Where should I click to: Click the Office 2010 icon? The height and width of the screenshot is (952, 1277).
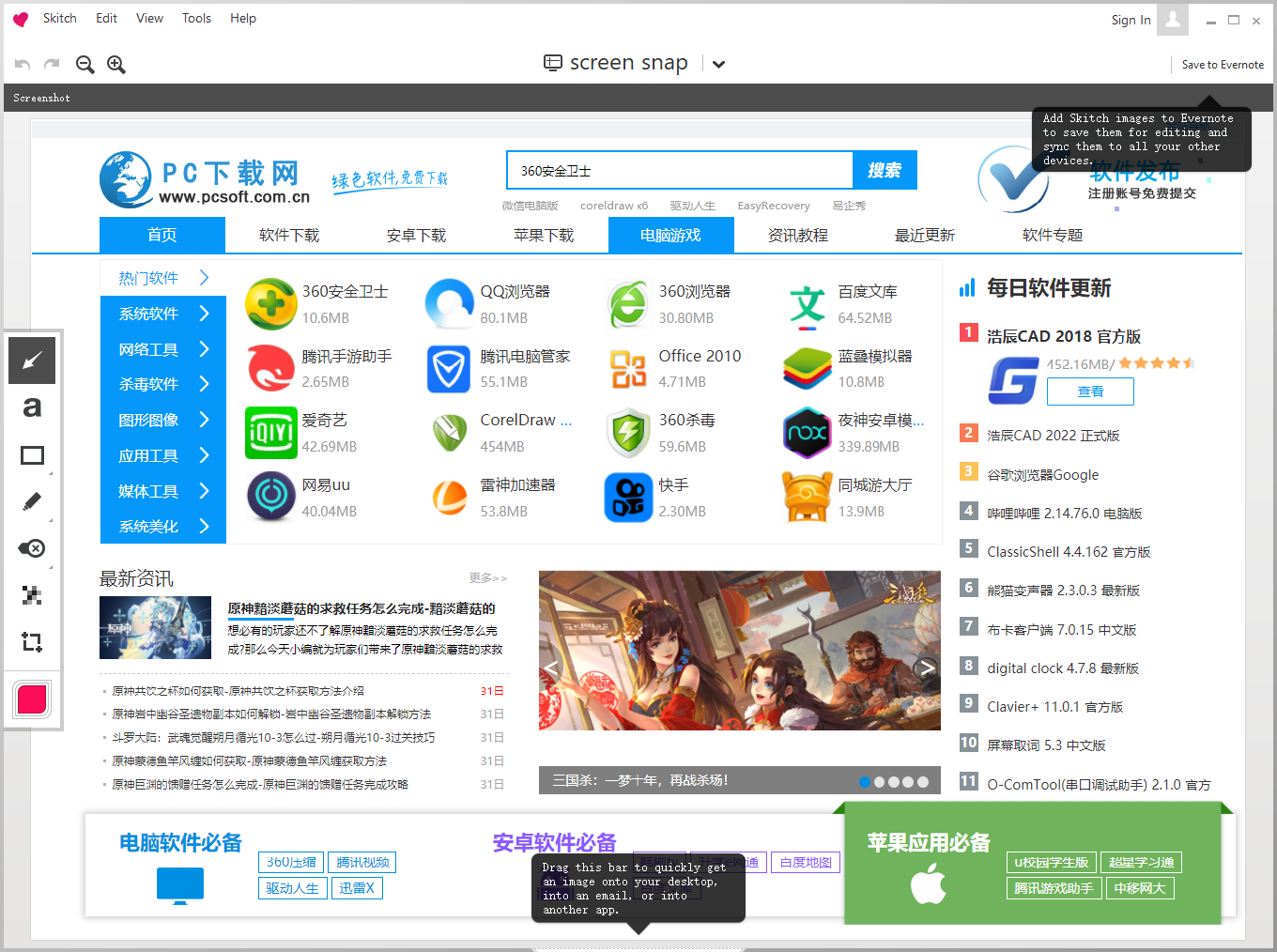[628, 369]
